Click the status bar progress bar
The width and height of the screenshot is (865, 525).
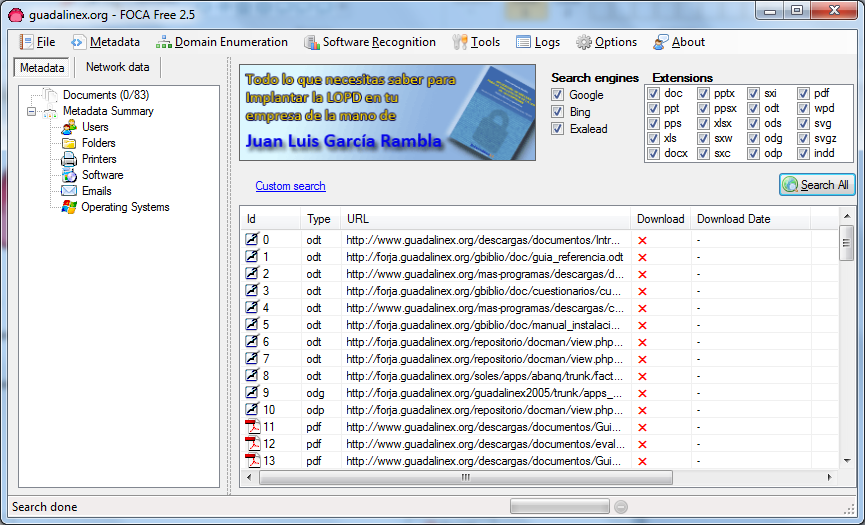coord(559,506)
